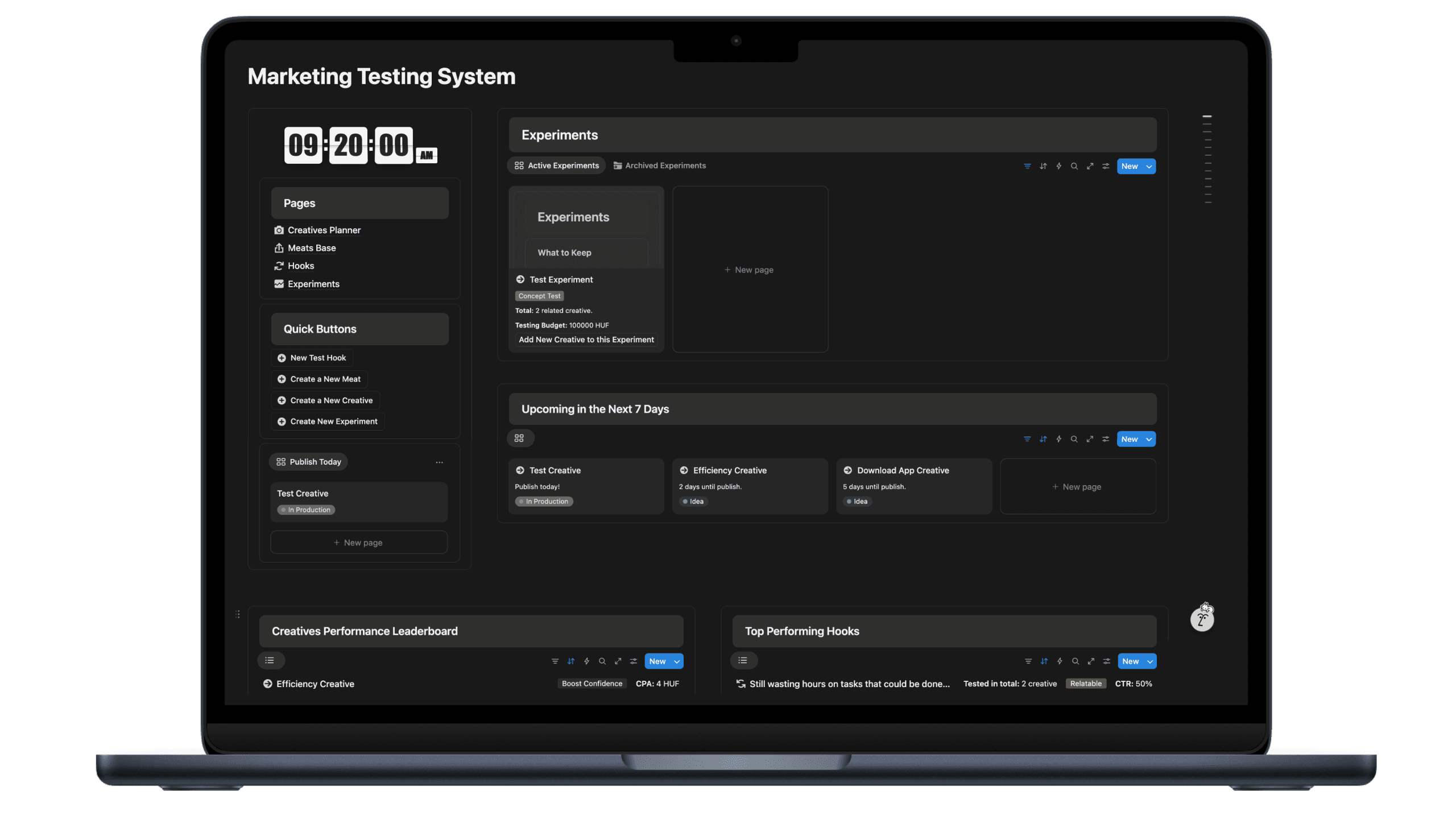This screenshot has height=819, width=1456.
Task: Click Add New Creative to this Experiment
Action: pyautogui.click(x=586, y=340)
